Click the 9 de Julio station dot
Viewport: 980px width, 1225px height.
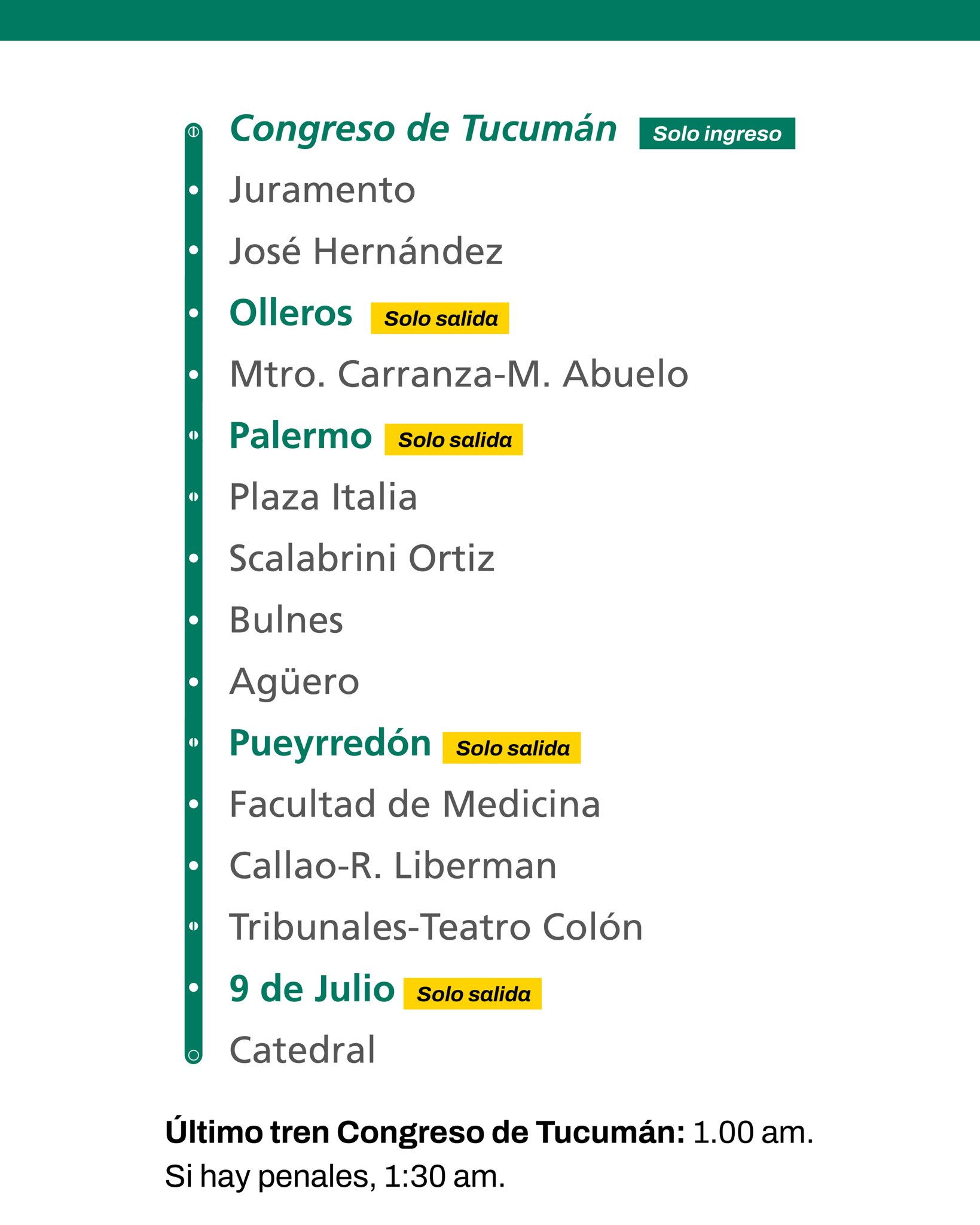pos(193,988)
